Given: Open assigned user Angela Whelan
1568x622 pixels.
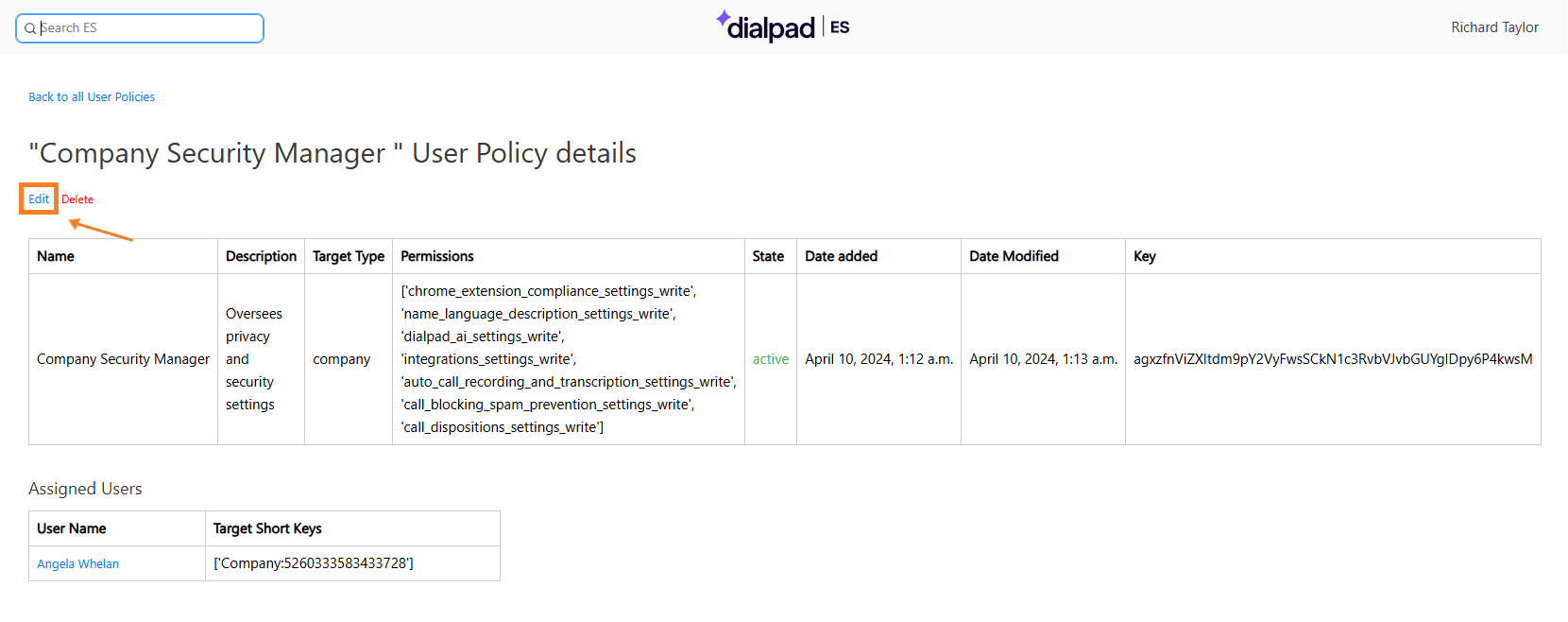Looking at the screenshot, I should point(77,563).
